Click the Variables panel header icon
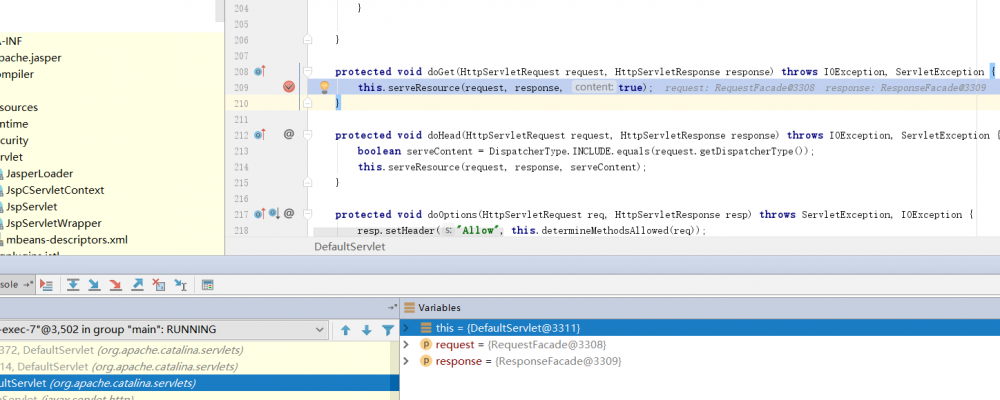1000x400 pixels. pyautogui.click(x=409, y=307)
